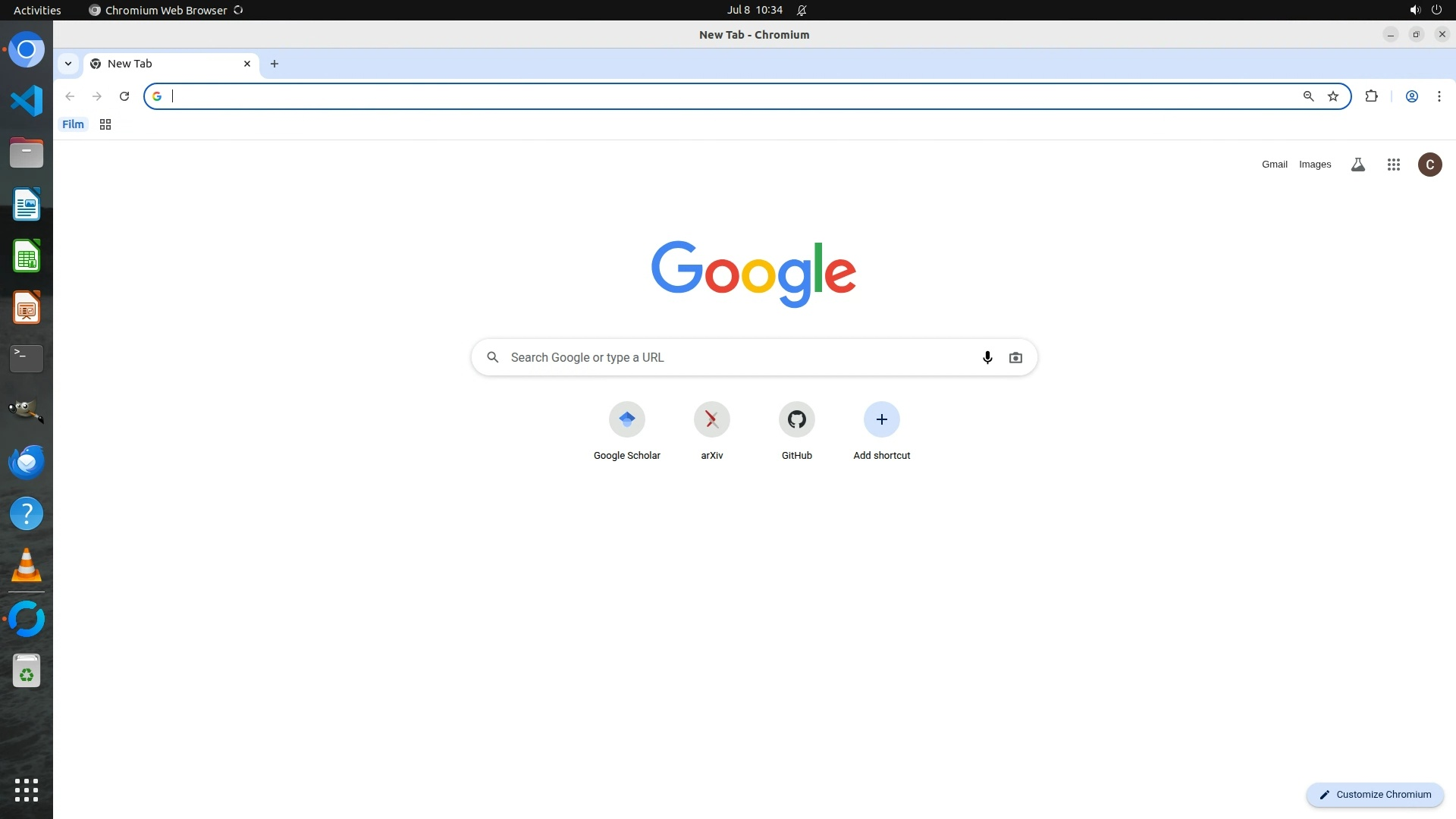This screenshot has width=1456, height=819.
Task: Open the Film bookmark folder
Action: coord(73,124)
